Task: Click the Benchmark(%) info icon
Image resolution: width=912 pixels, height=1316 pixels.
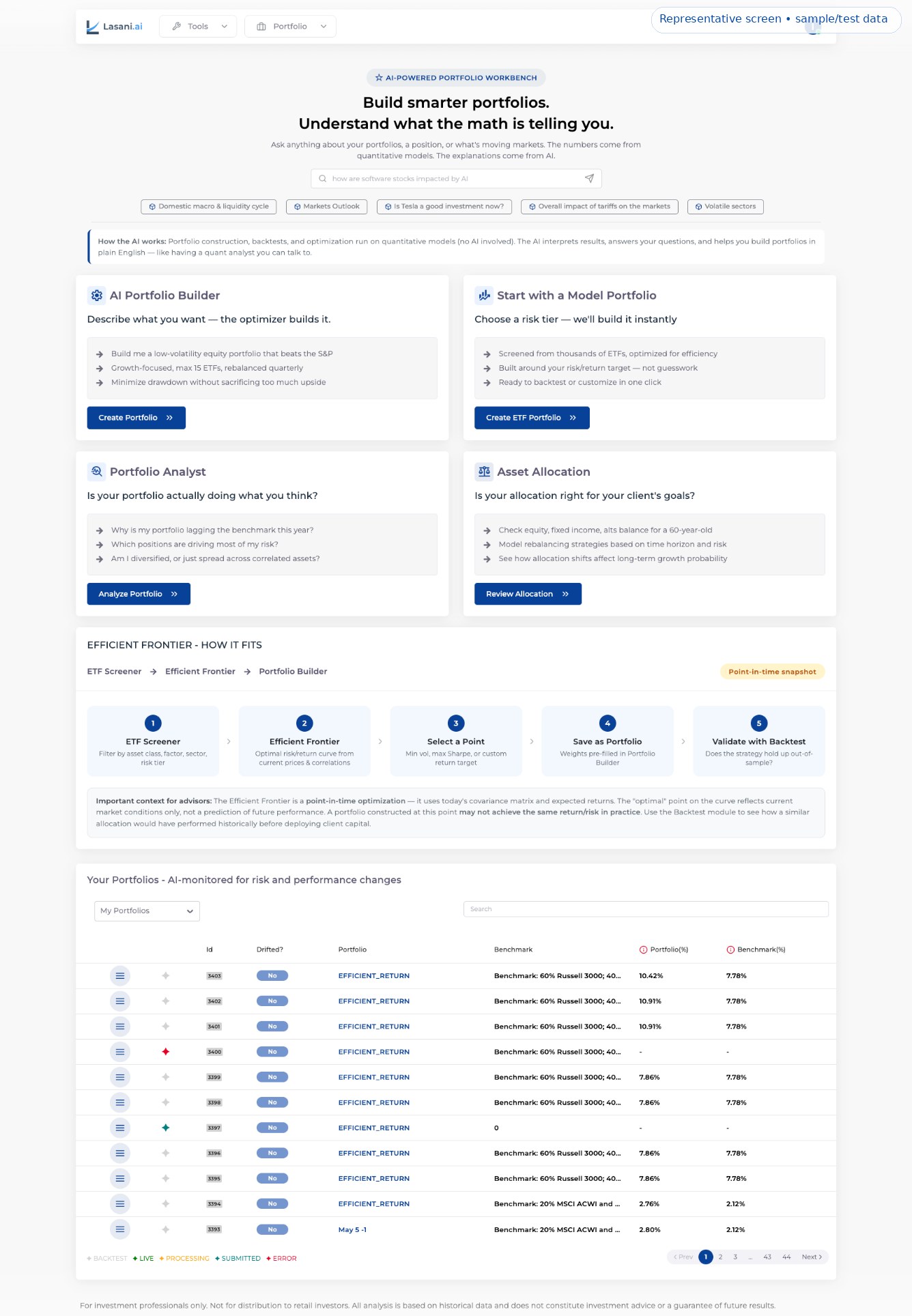Action: coord(730,950)
